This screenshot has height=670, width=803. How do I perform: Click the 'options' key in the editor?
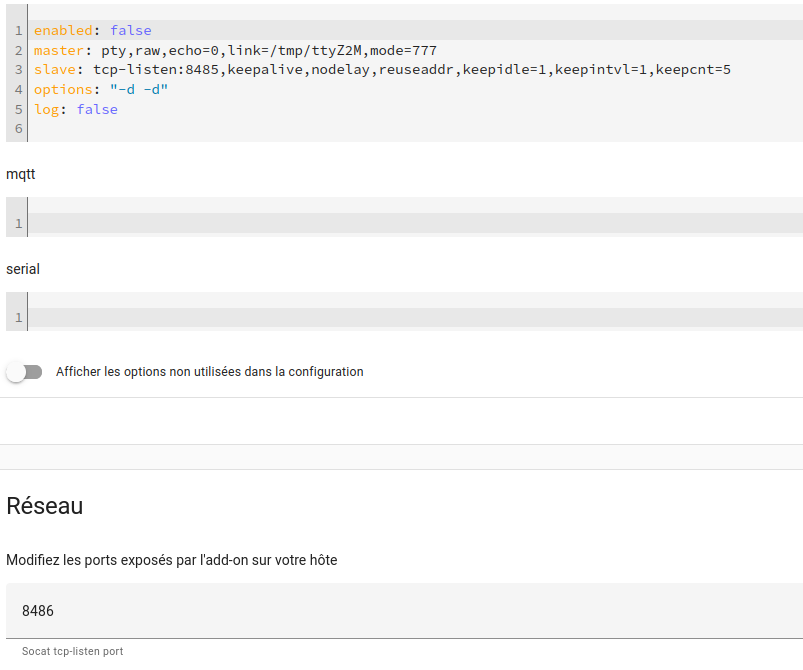tap(63, 90)
